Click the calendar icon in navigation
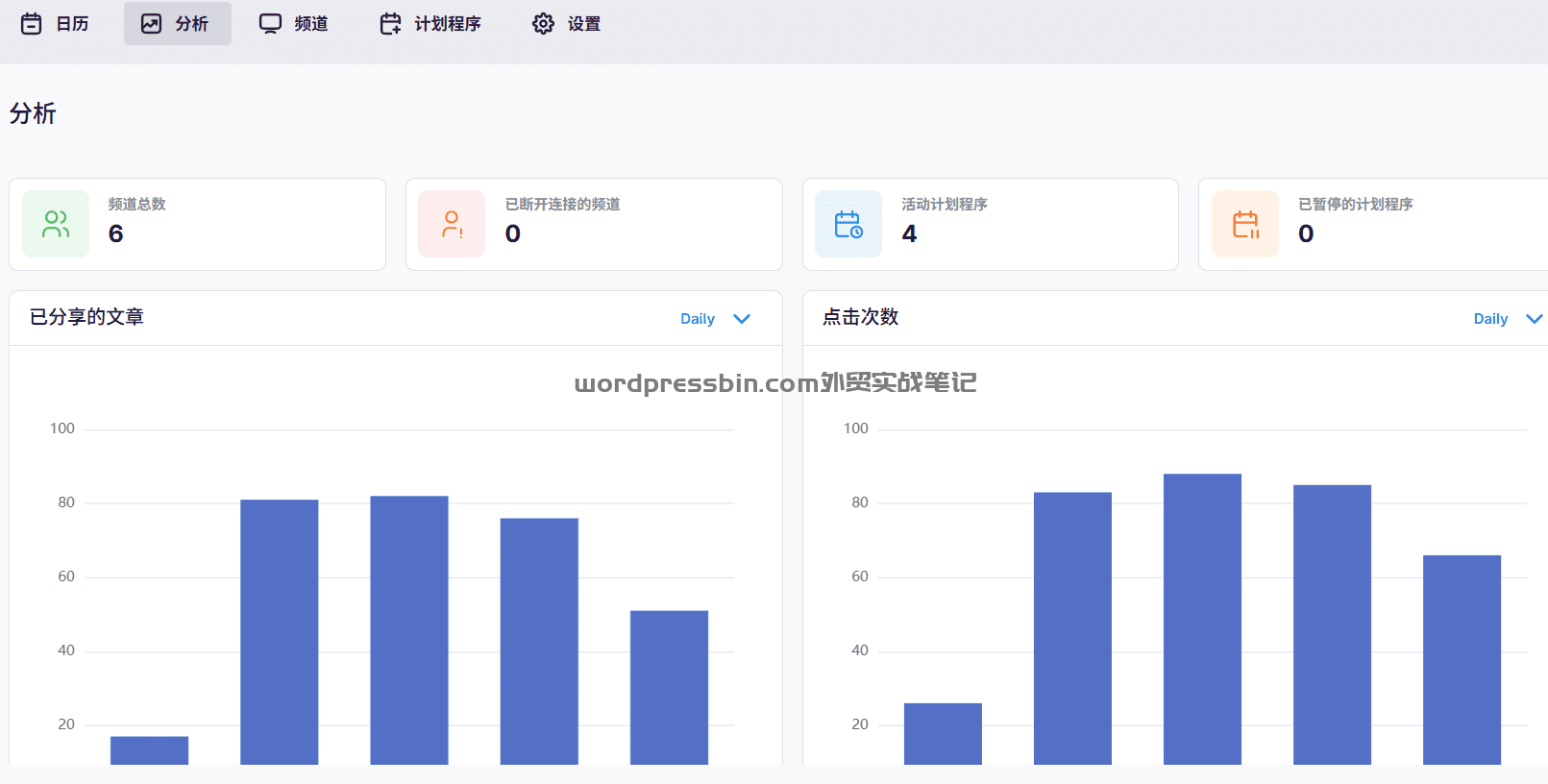This screenshot has height=784, width=1548. 32,24
